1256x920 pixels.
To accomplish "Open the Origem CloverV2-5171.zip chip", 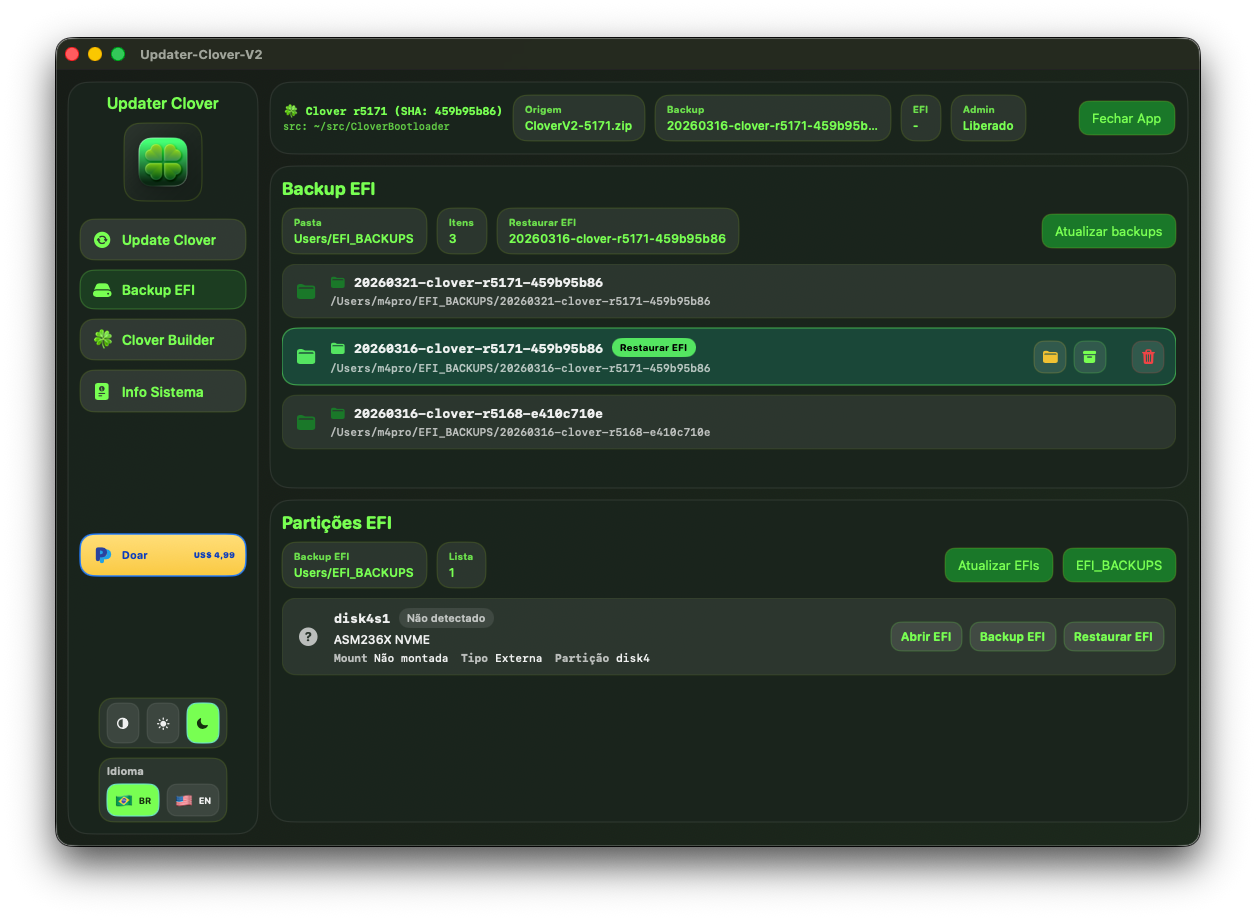I will (x=578, y=117).
